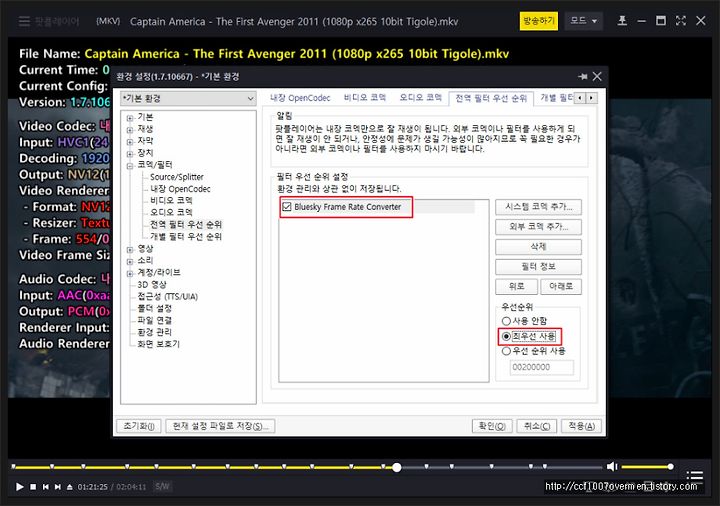Toggle the player always-on-top pin icon
720x506 pixels.
(x=622, y=21)
